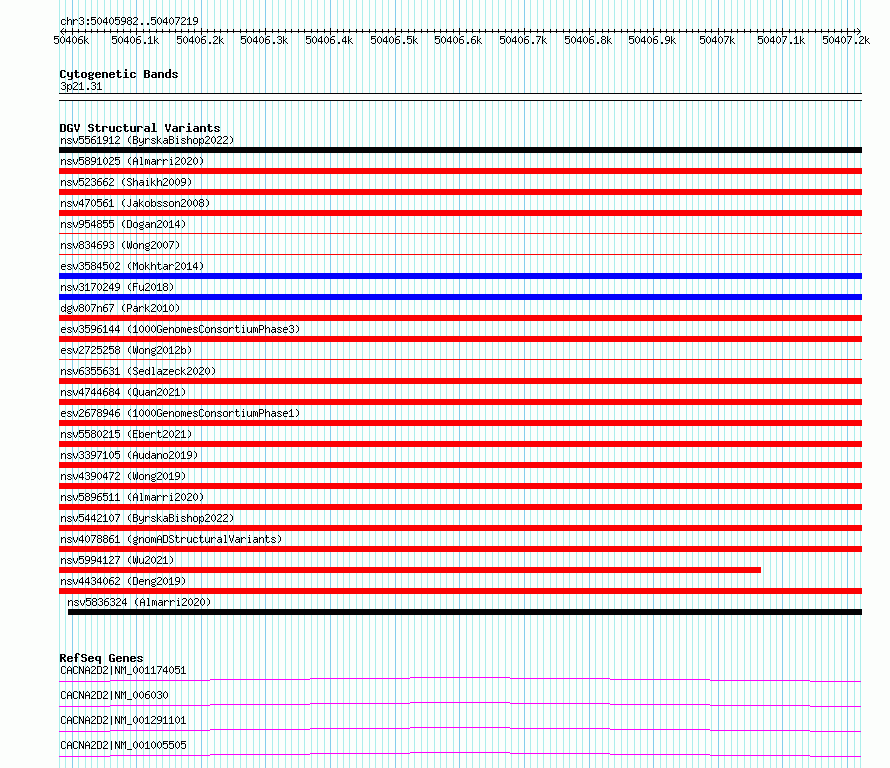Select the DGV Structural Variants track title
This screenshot has height=768, width=890.
coord(140,128)
